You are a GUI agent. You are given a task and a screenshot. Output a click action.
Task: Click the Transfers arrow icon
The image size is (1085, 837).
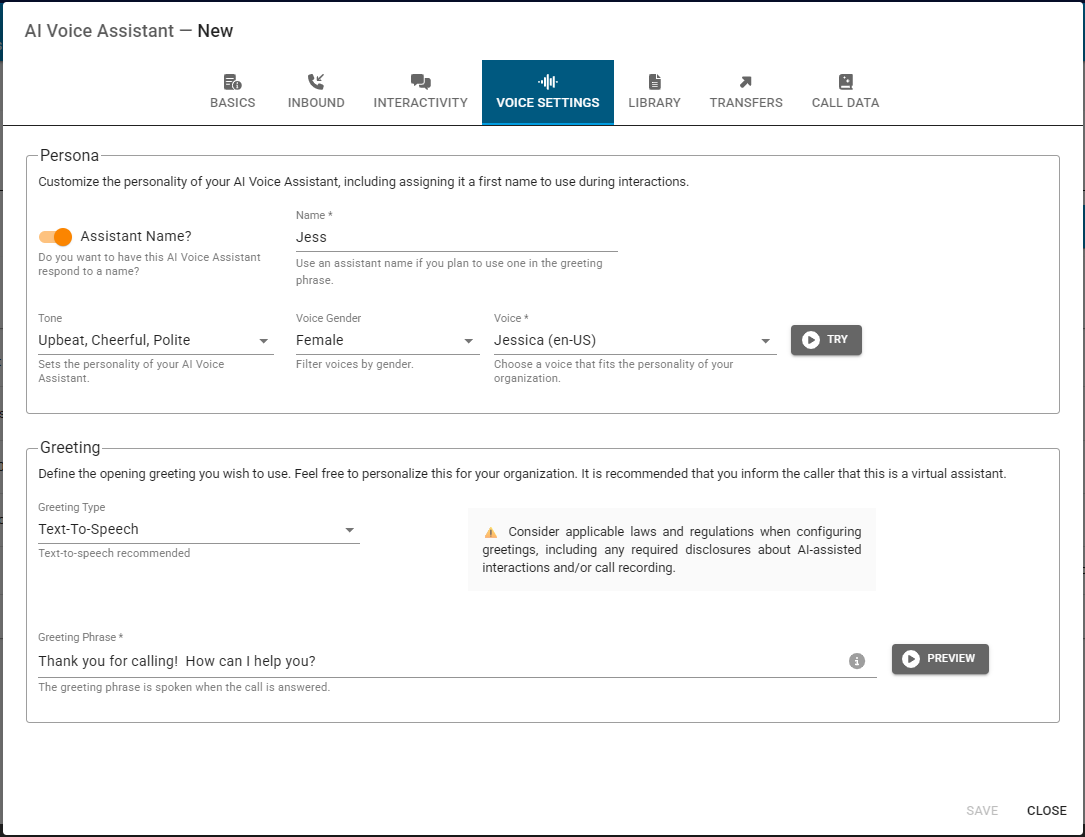point(746,80)
